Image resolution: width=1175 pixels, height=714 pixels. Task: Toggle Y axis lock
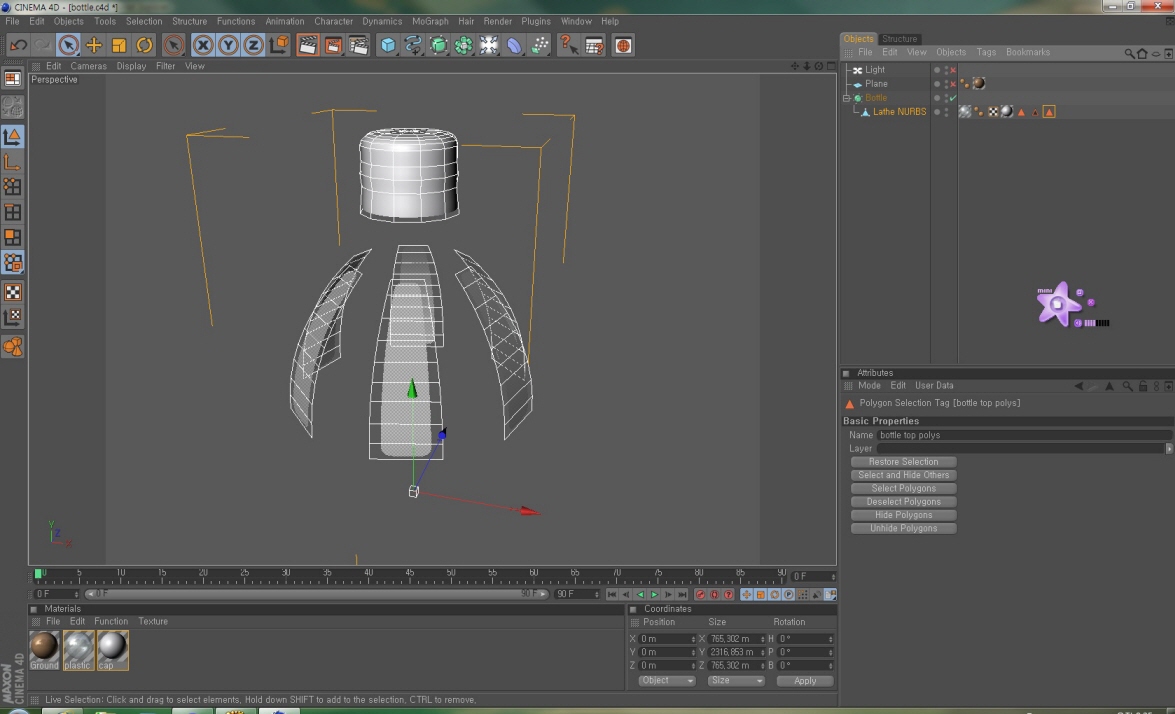click(228, 46)
